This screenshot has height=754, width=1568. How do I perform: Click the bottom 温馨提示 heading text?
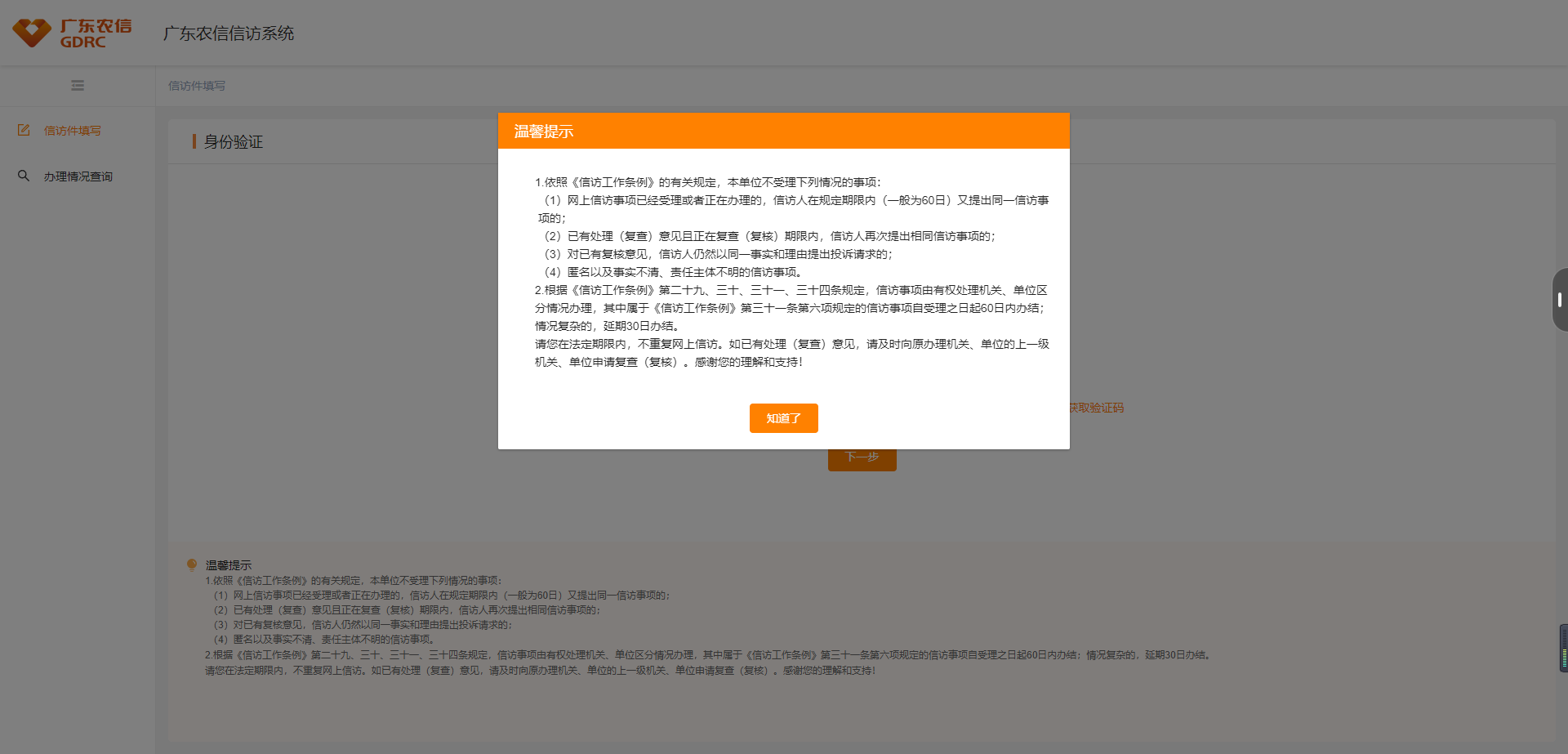coord(229,565)
